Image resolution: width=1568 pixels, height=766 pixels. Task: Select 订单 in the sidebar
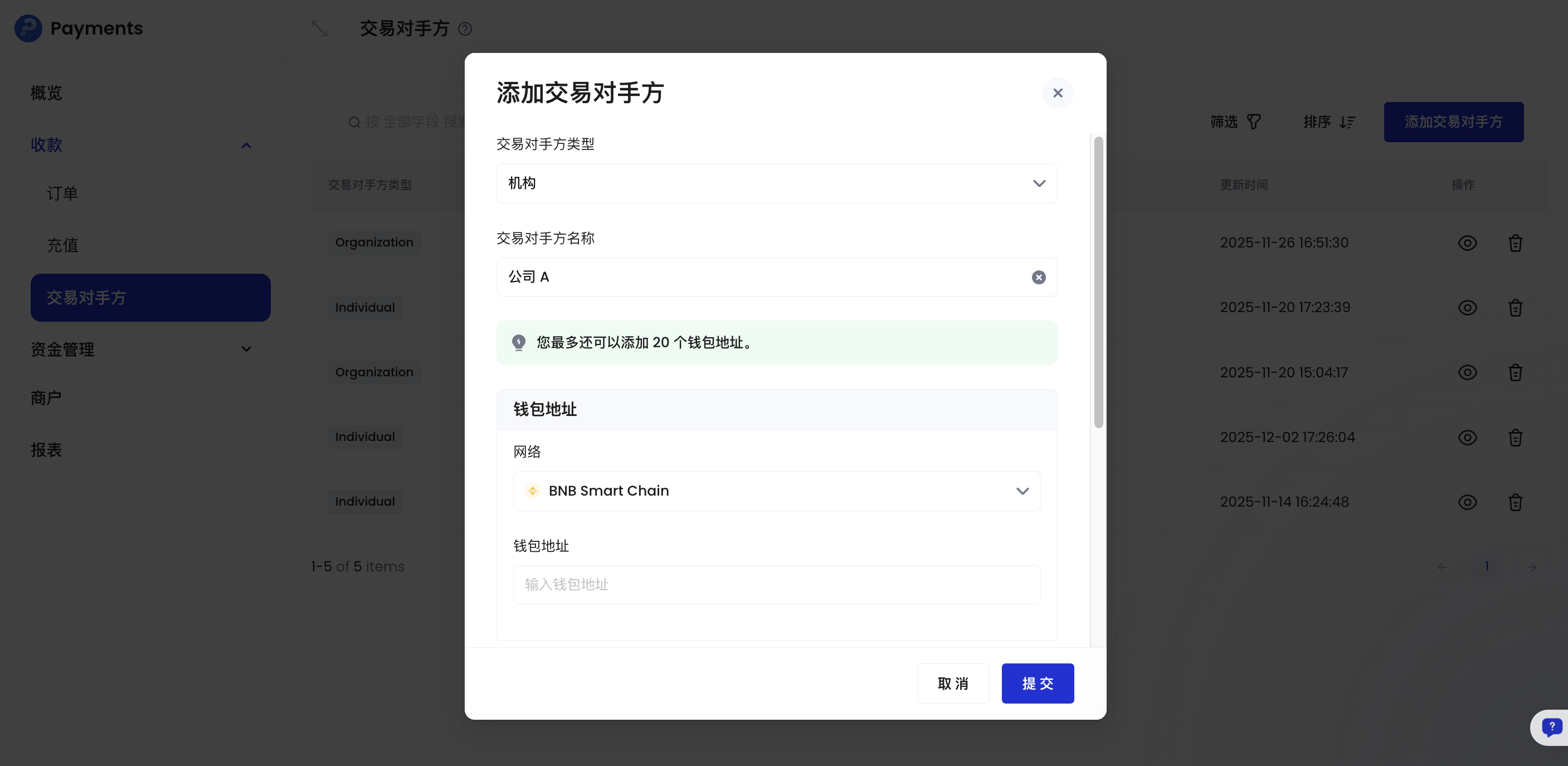point(62,192)
